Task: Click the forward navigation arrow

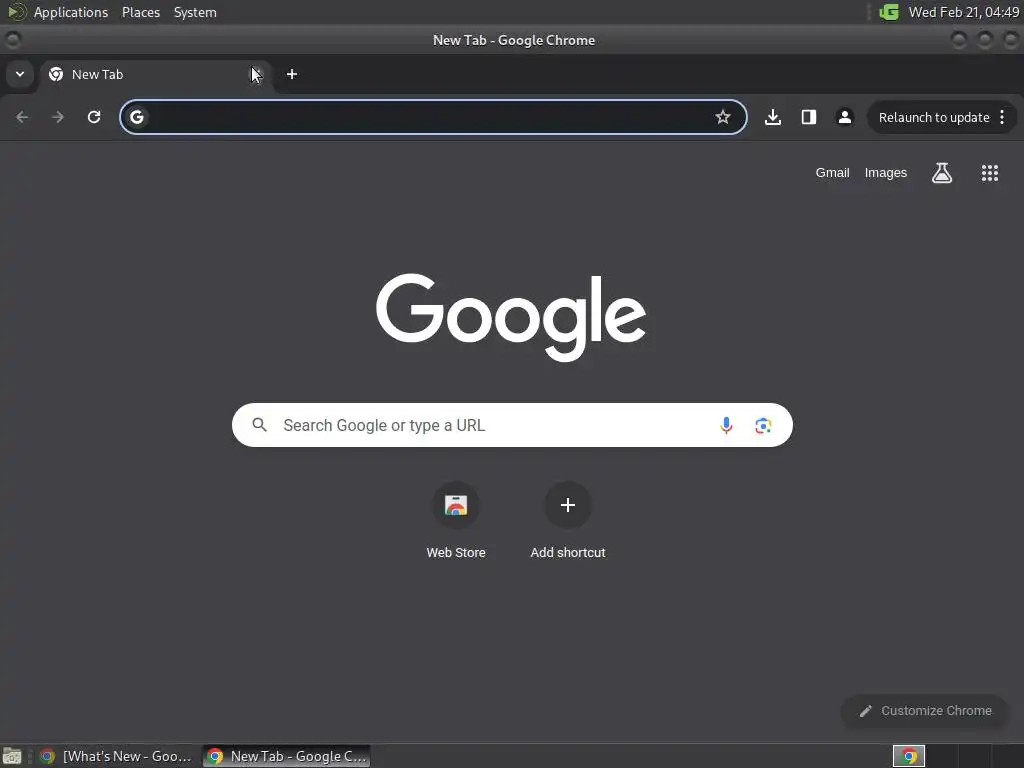Action: point(58,117)
